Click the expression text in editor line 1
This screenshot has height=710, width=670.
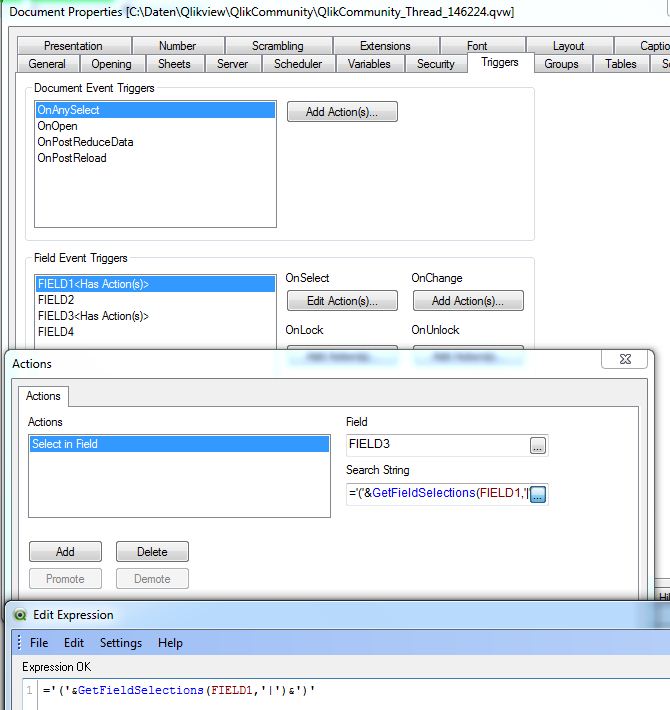(179, 690)
